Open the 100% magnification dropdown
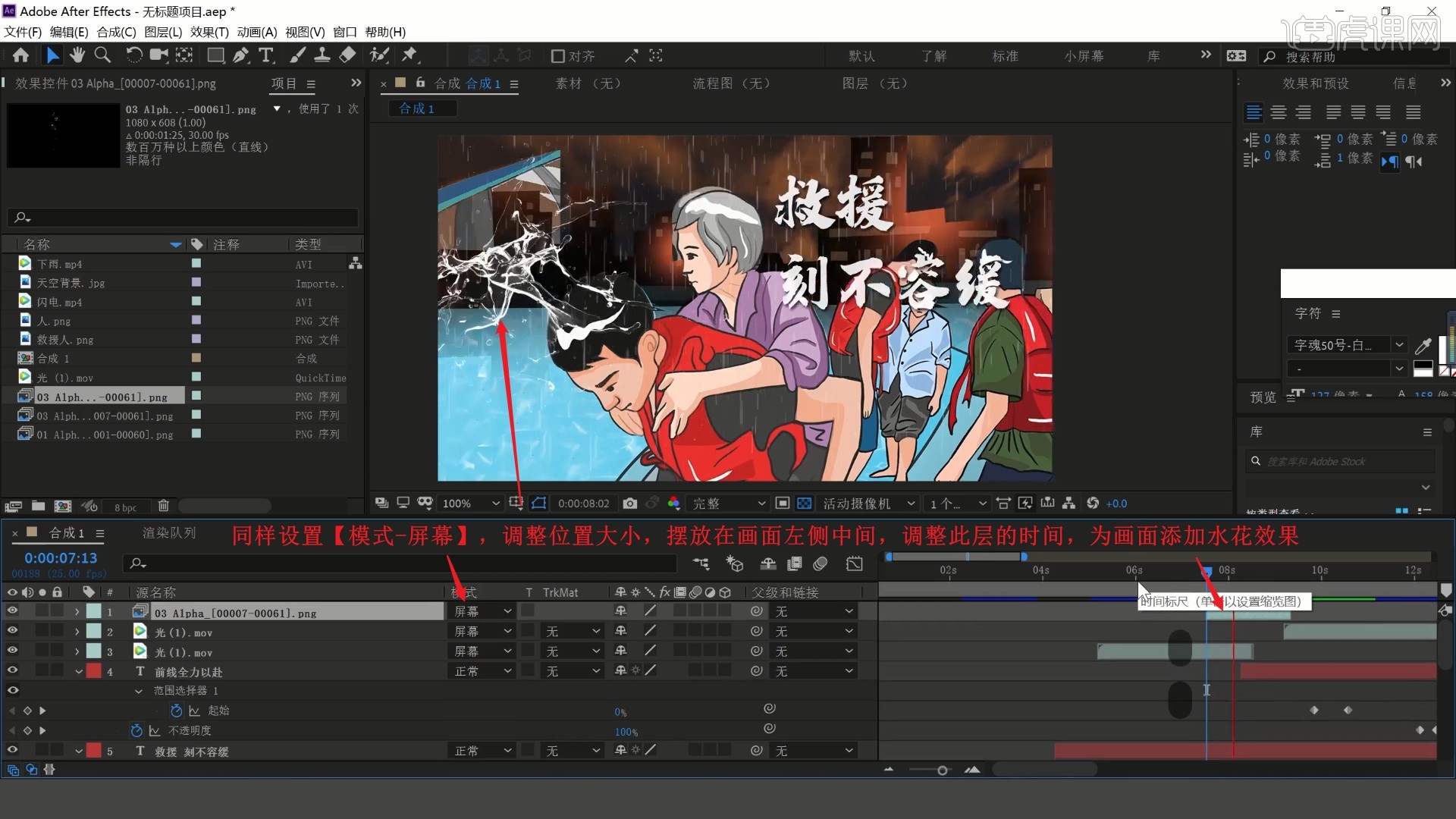1456x819 pixels. tap(471, 504)
